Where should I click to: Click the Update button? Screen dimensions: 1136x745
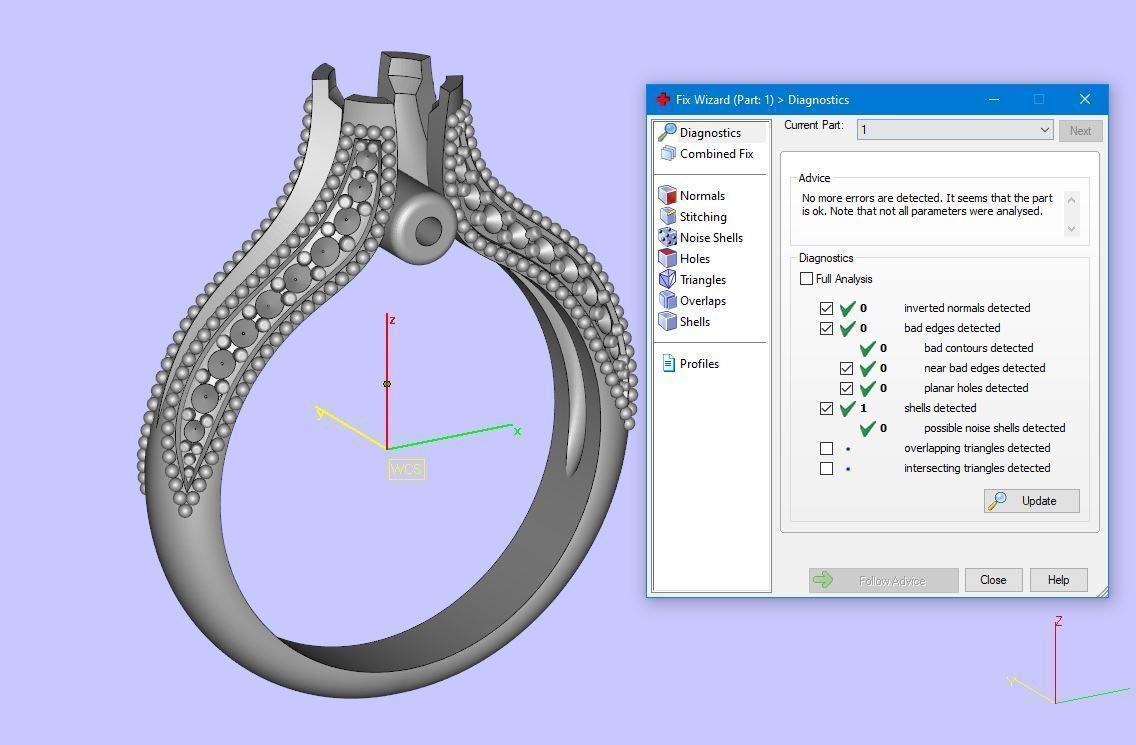click(x=1032, y=501)
